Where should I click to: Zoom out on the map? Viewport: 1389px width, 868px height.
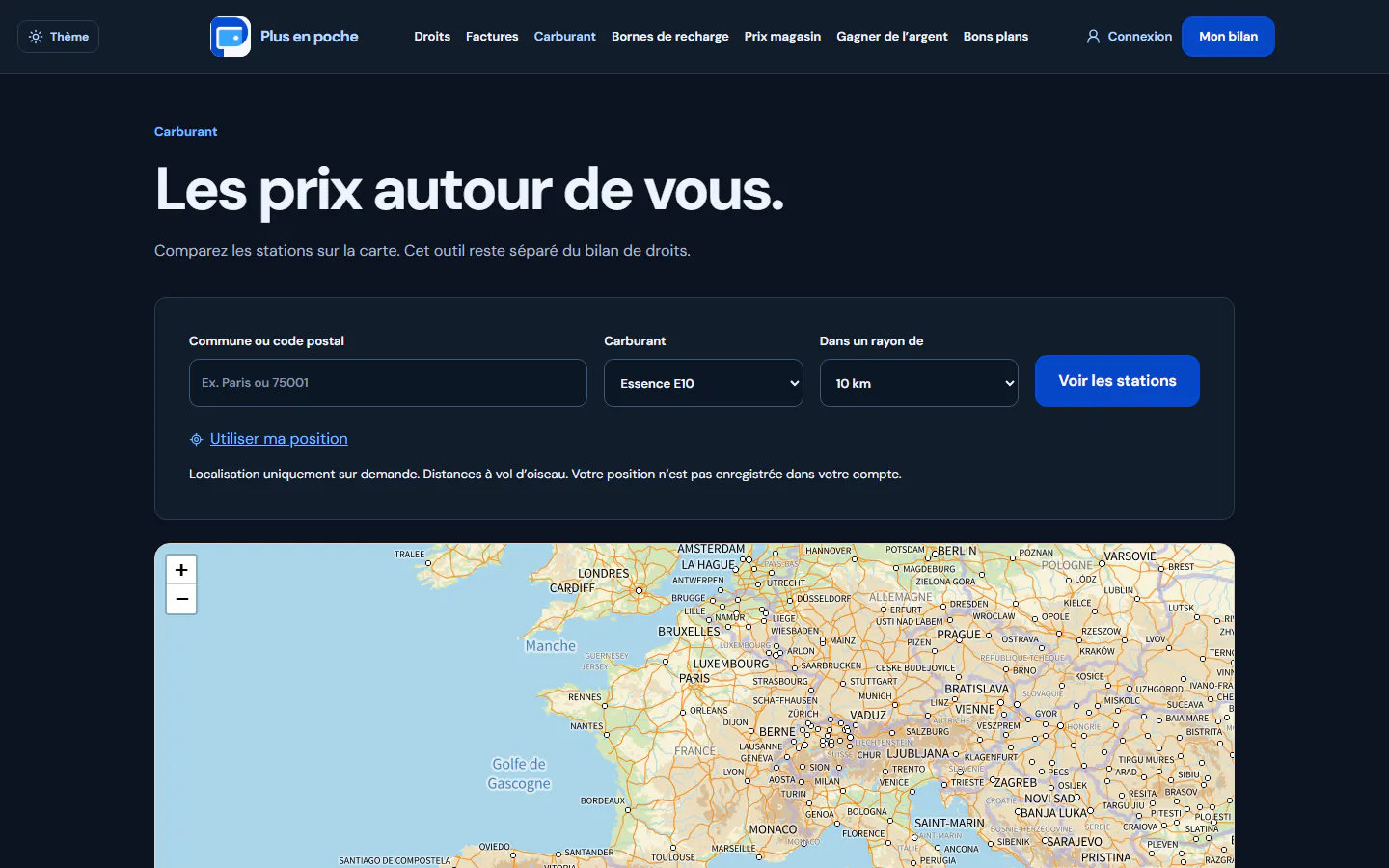(x=181, y=599)
